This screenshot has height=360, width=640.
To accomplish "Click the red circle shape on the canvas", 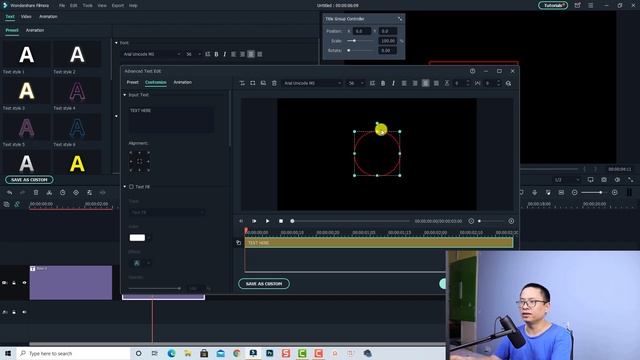I will (377, 153).
